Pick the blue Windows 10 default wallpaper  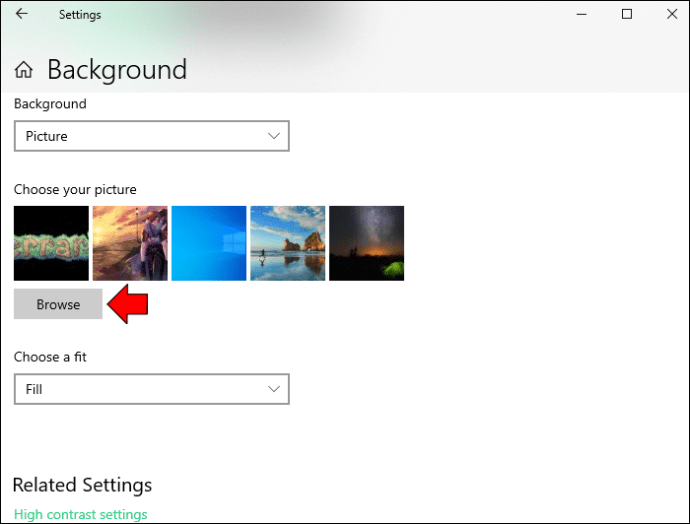pos(209,243)
